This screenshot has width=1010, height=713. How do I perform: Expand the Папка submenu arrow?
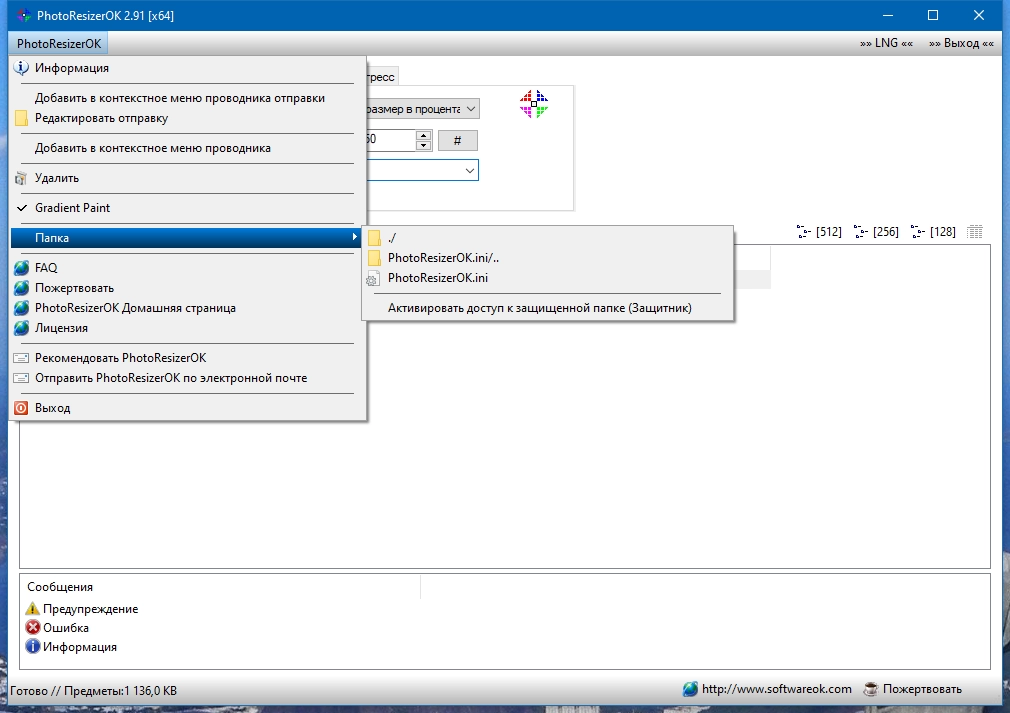354,238
